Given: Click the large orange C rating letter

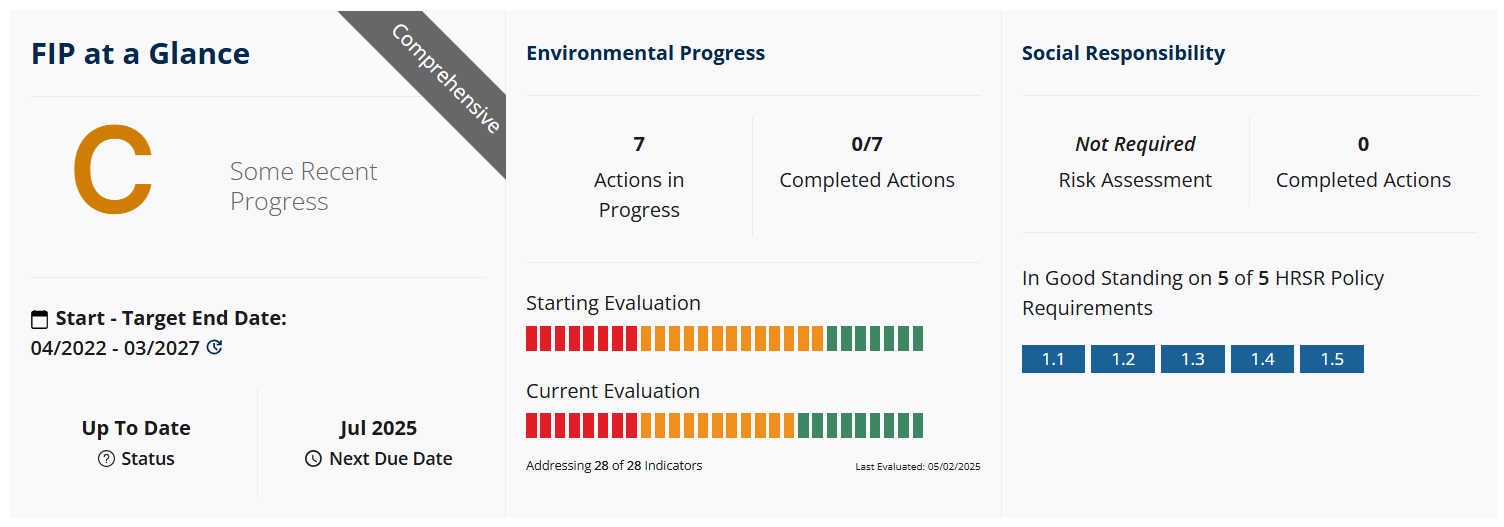Looking at the screenshot, I should [113, 171].
